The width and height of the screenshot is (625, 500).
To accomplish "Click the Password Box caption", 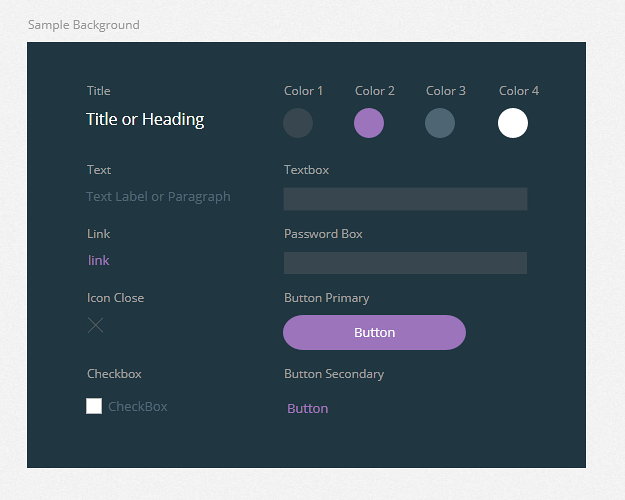I will 323,234.
